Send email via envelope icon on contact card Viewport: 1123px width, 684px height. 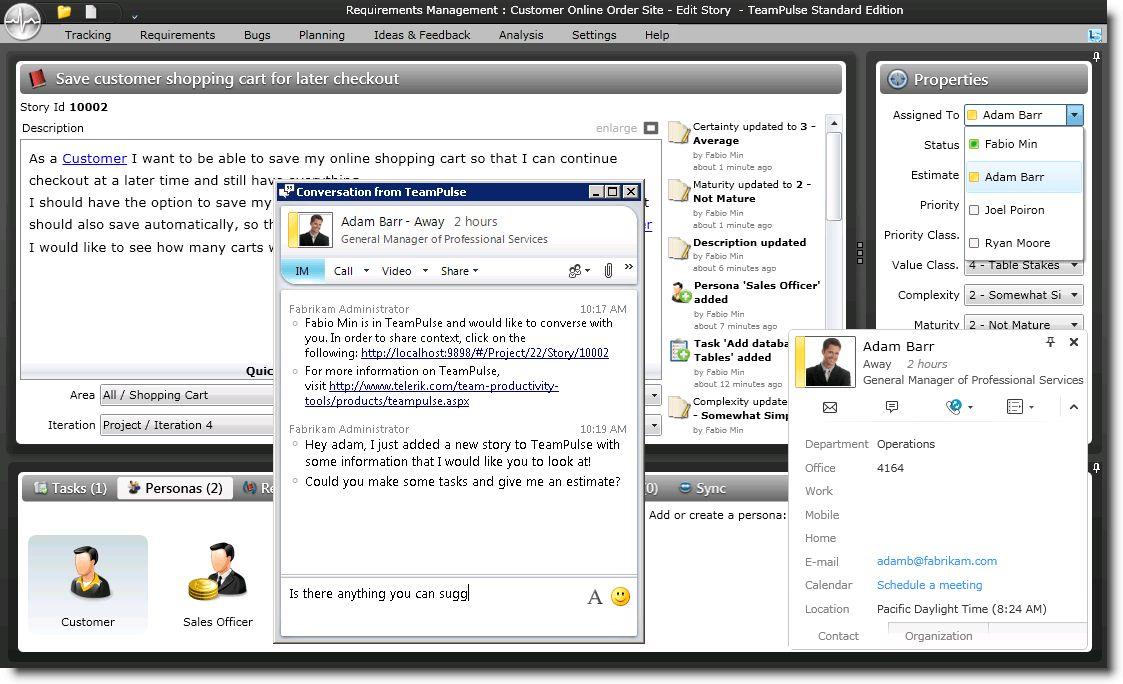pyautogui.click(x=829, y=407)
